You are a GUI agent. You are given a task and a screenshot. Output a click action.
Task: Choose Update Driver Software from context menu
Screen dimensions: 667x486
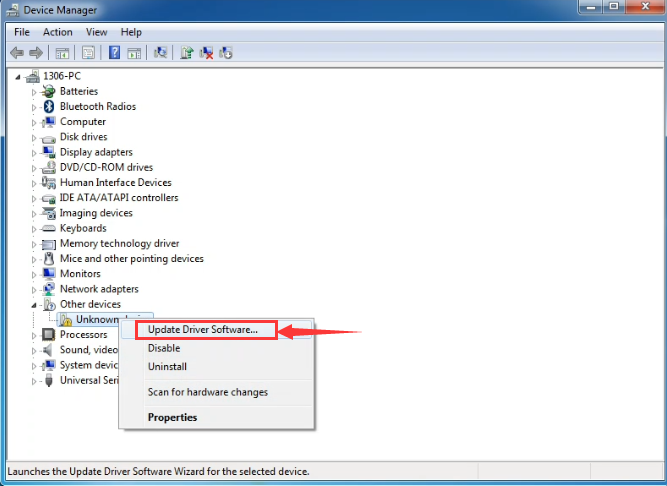point(203,329)
